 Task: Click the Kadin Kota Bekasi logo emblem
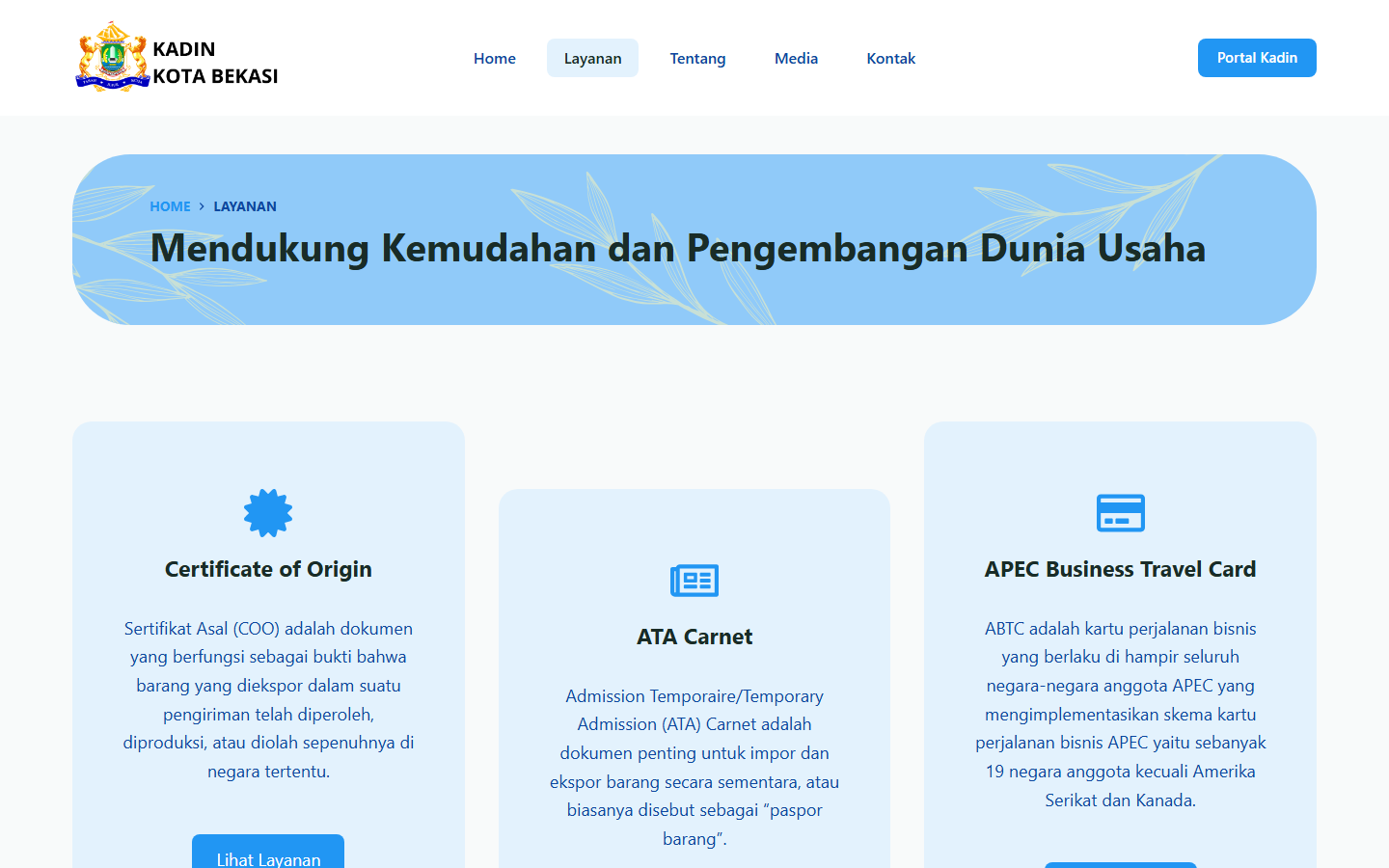[113, 57]
